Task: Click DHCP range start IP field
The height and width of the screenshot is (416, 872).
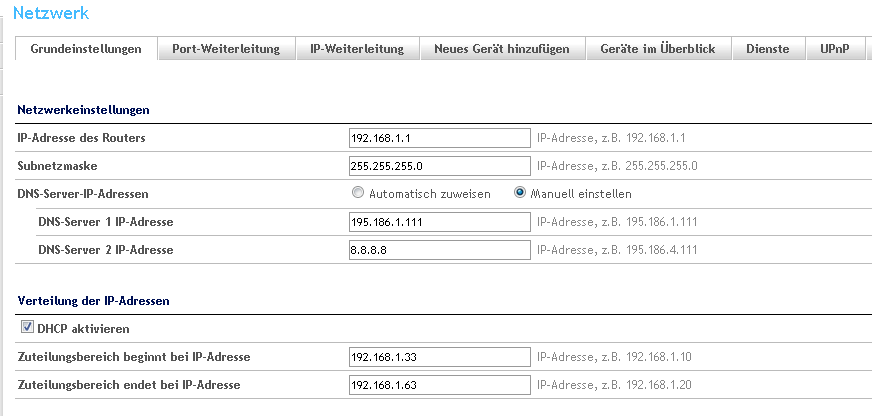Action: [x=438, y=357]
